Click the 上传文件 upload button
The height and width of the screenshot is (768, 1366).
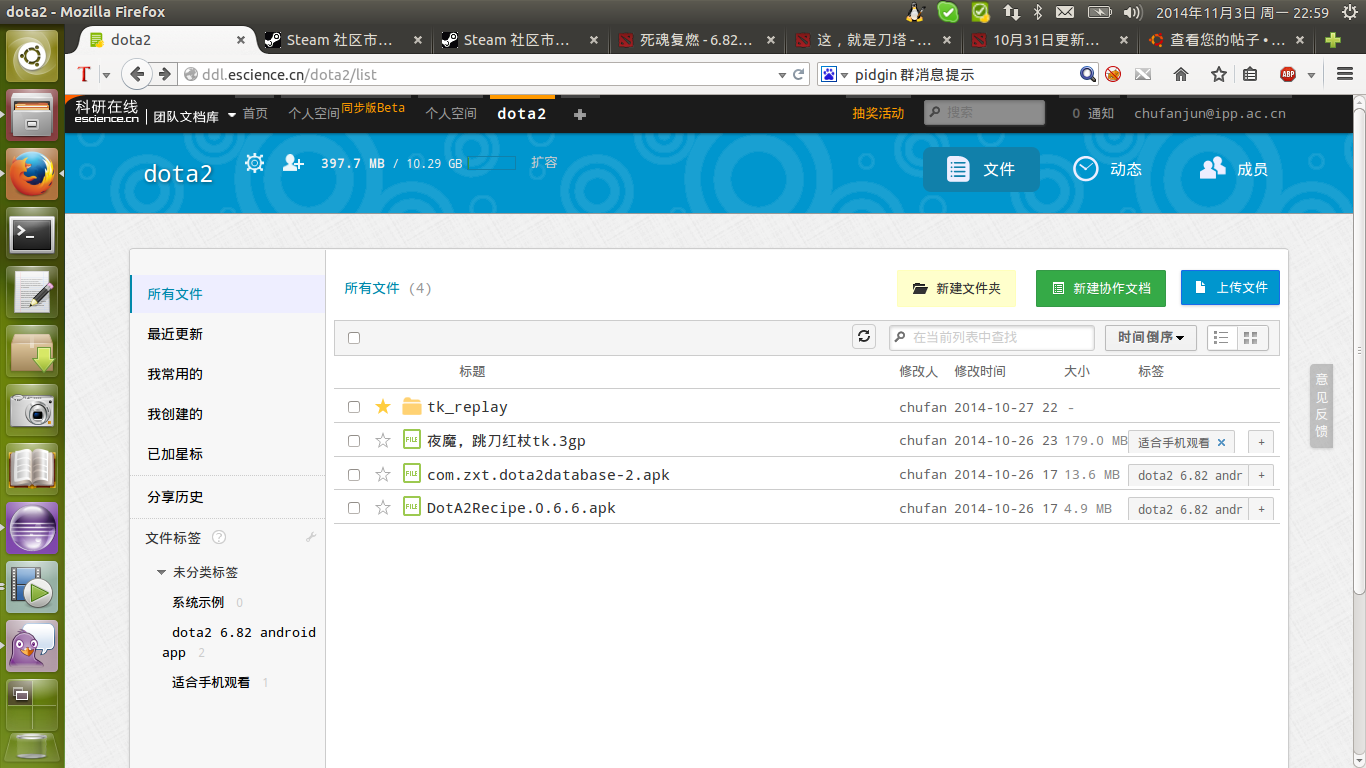(x=1230, y=288)
